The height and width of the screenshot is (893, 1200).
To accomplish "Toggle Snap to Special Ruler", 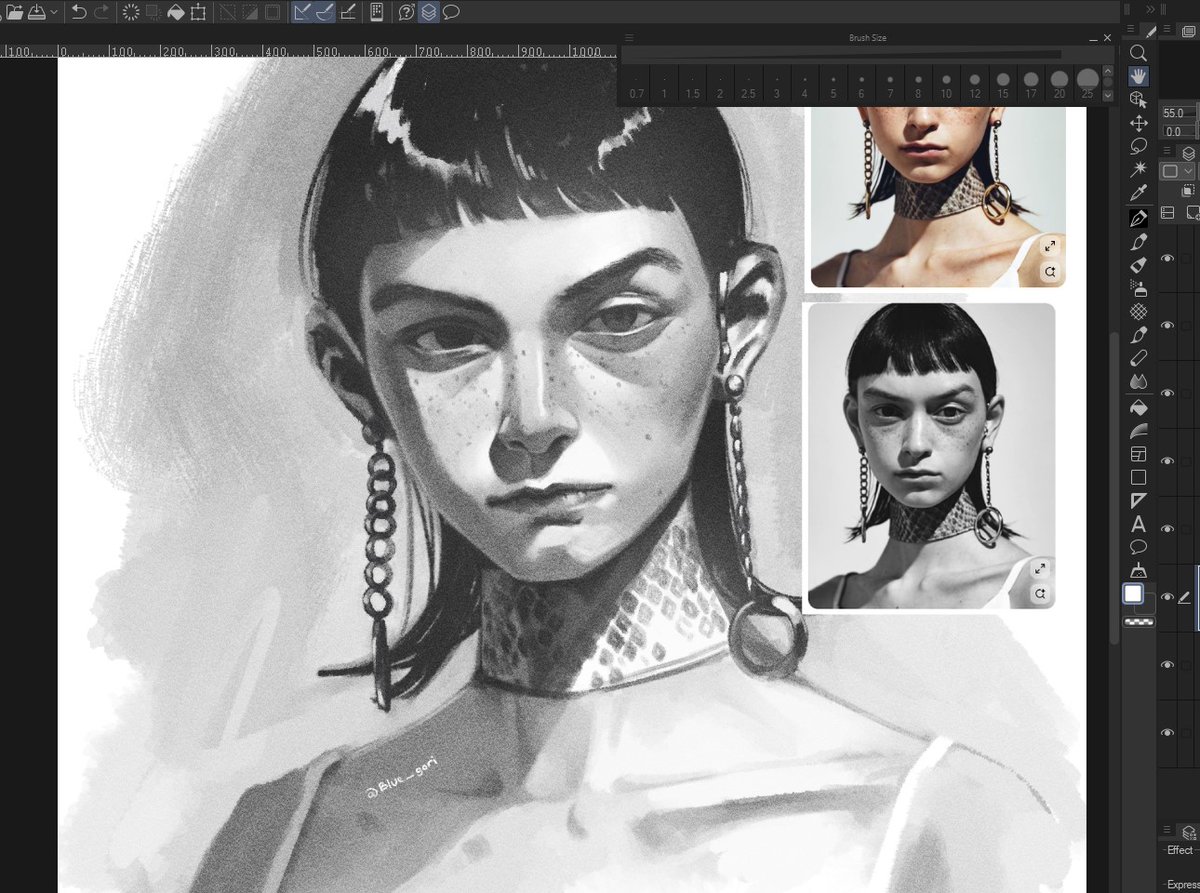I will click(x=325, y=12).
